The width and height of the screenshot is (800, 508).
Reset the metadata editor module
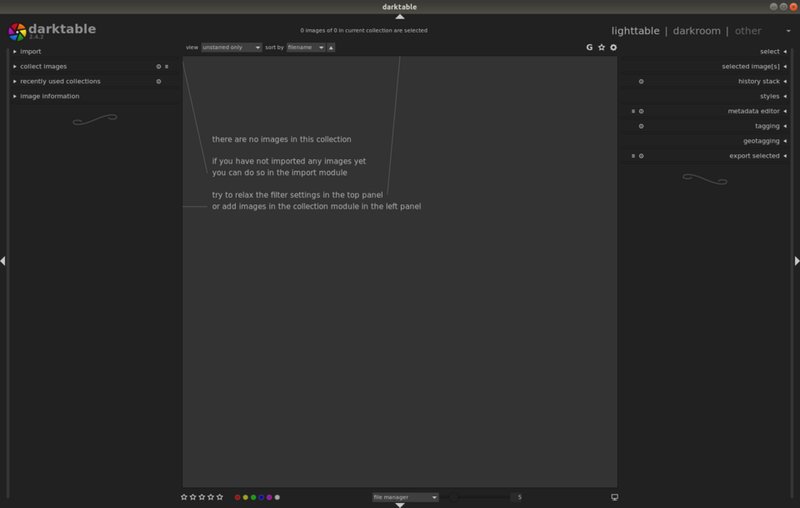(x=641, y=111)
